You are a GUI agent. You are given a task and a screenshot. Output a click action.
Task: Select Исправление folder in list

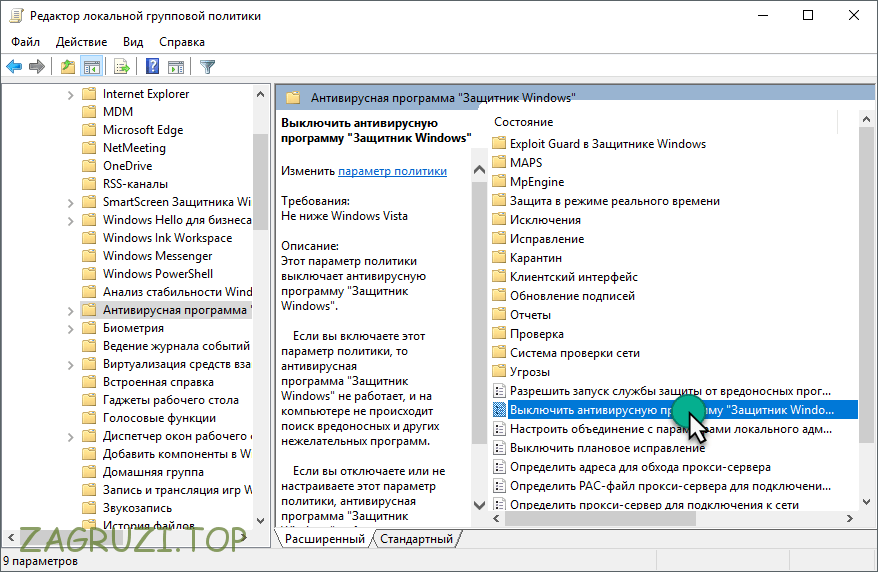[x=547, y=238]
